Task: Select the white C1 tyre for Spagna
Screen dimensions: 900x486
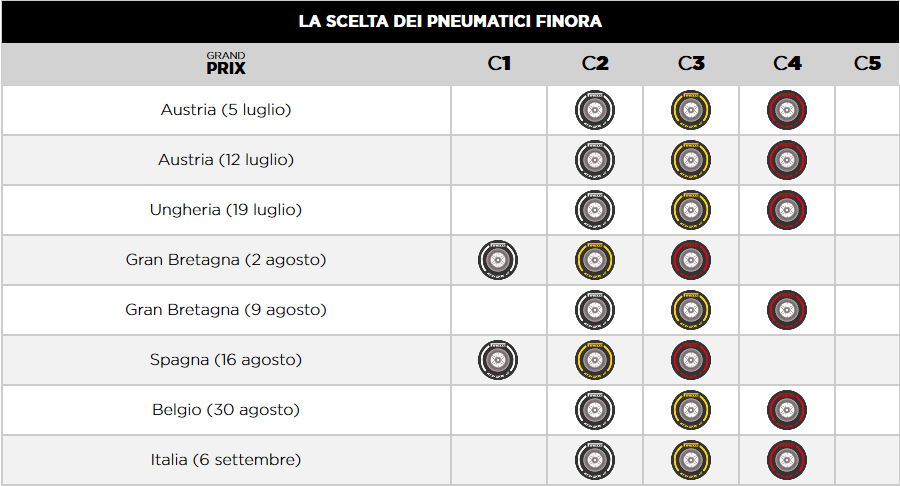Action: pos(498,360)
